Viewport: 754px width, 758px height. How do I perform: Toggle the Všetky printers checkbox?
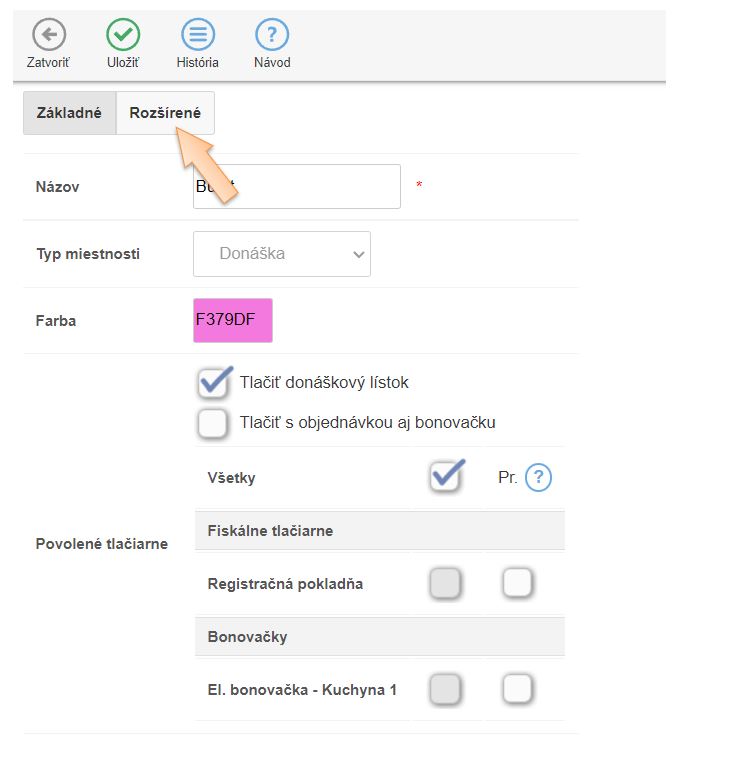click(445, 477)
